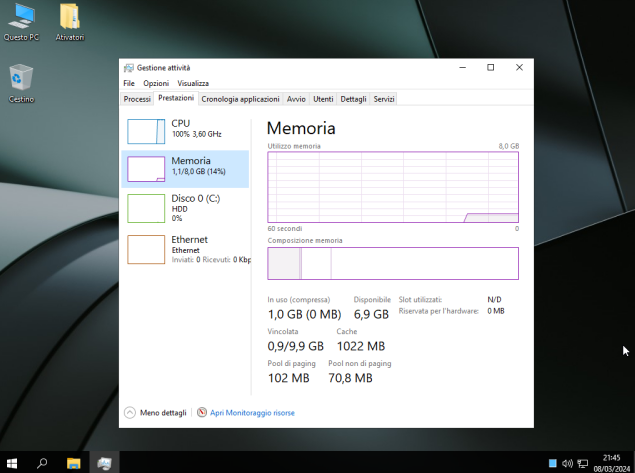Click the Composizione memoria bar
The width and height of the screenshot is (635, 473).
pos(393,263)
